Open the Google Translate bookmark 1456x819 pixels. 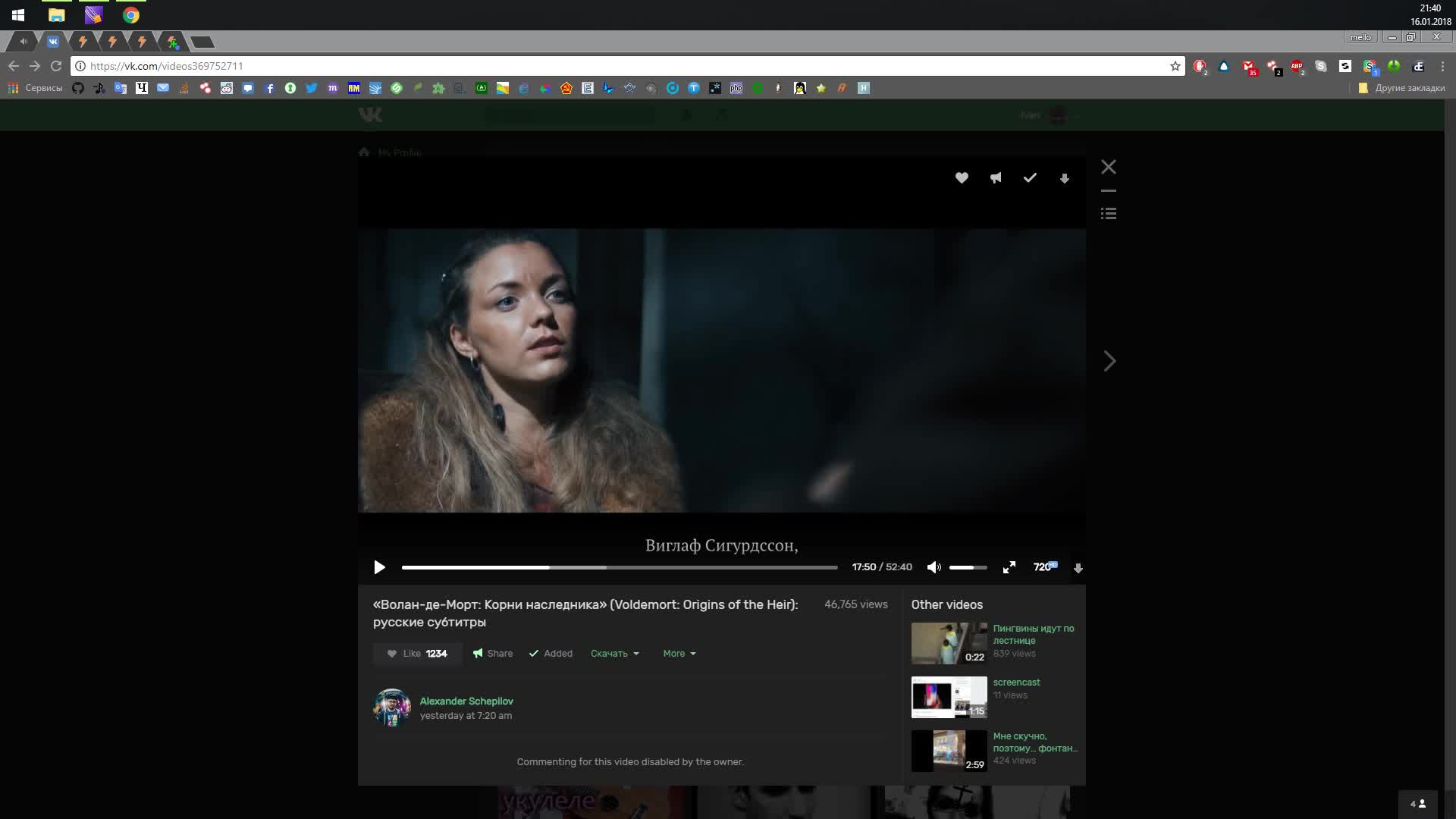point(121,88)
